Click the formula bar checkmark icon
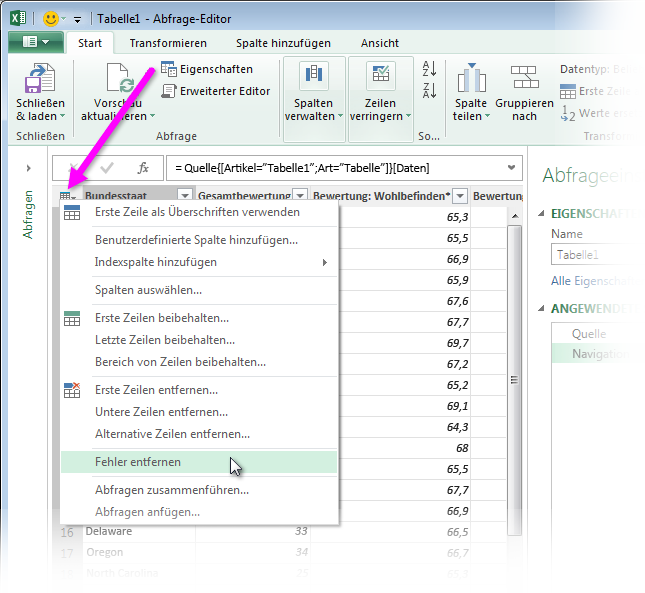The height and width of the screenshot is (593, 645). [107, 168]
